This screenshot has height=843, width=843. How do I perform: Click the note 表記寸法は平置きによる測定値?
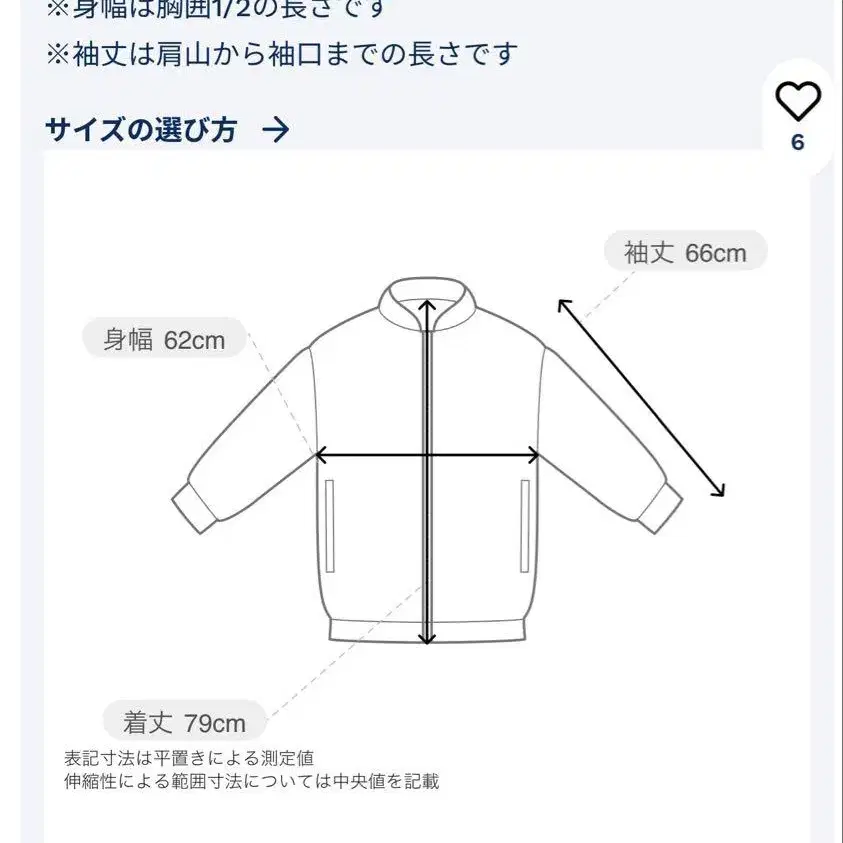tap(189, 758)
